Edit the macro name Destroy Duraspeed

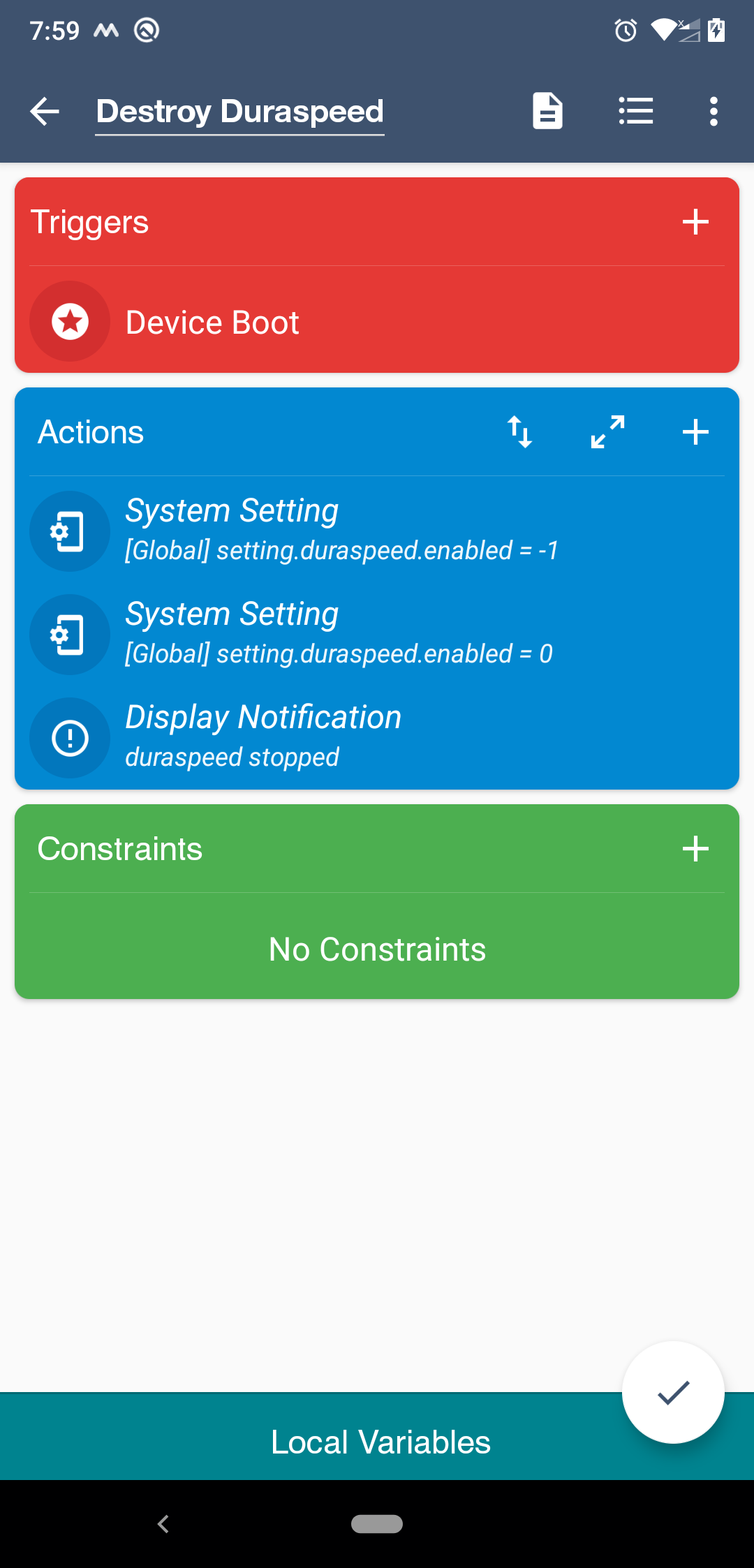(239, 110)
